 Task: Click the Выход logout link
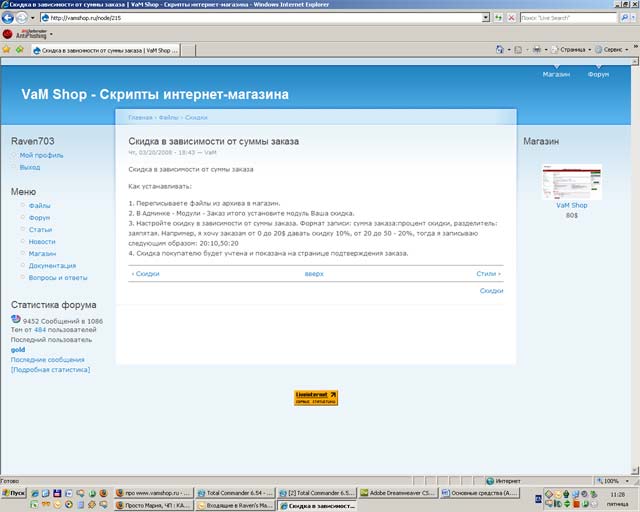[x=30, y=167]
